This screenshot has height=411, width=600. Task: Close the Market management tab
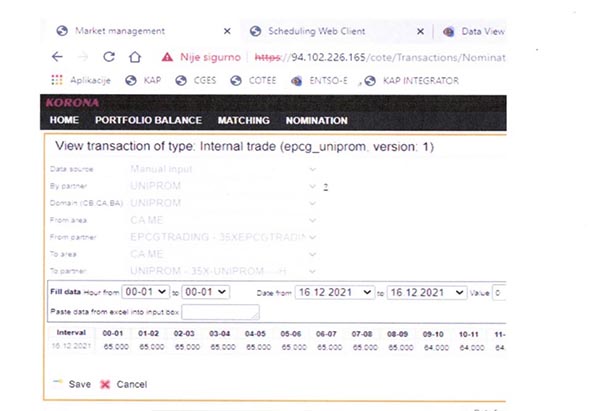click(x=227, y=32)
